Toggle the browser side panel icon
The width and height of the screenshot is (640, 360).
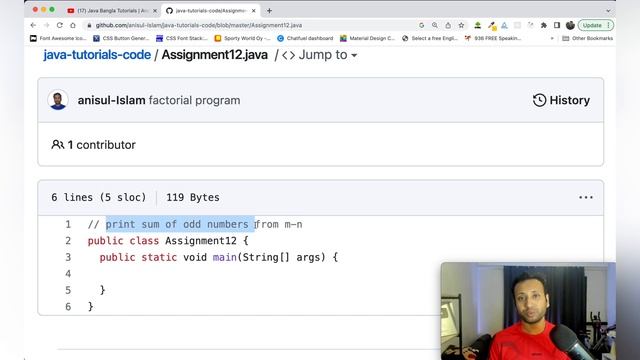click(x=557, y=25)
